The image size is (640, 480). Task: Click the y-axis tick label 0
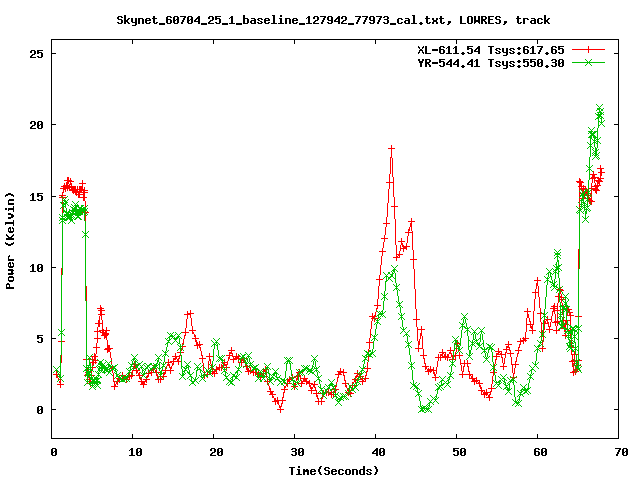[40, 410]
